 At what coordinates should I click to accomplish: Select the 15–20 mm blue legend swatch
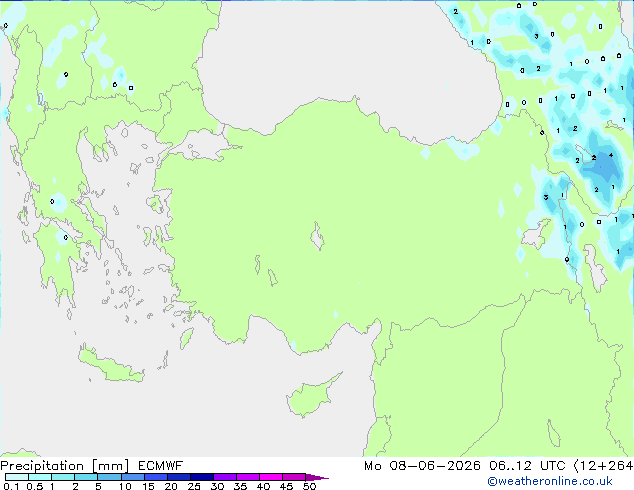click(x=155, y=477)
